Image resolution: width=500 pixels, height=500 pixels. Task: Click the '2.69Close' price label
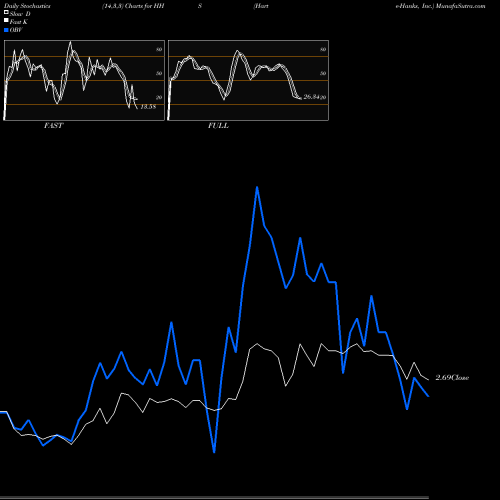[x=452, y=378]
